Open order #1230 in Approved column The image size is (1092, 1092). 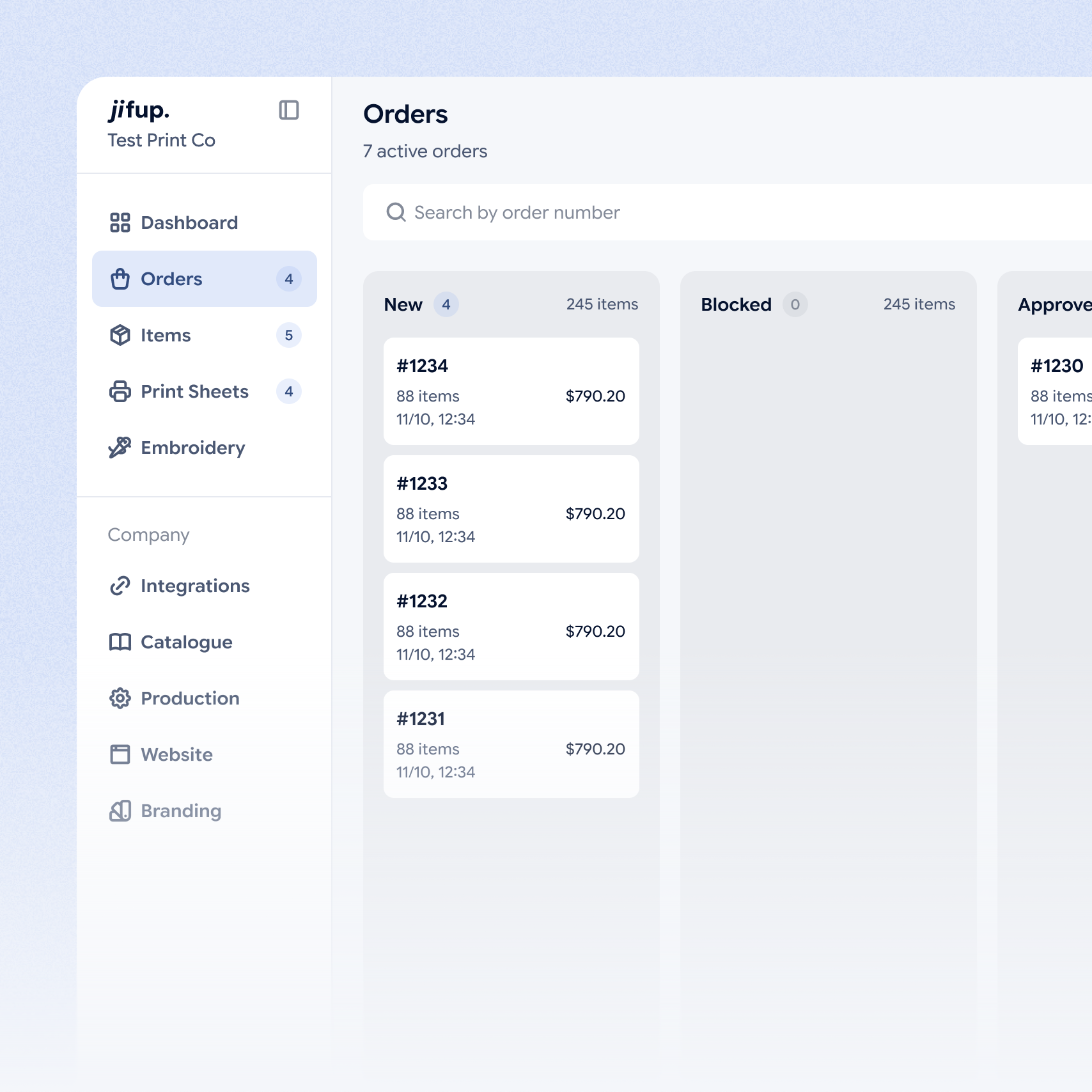coord(1055,391)
